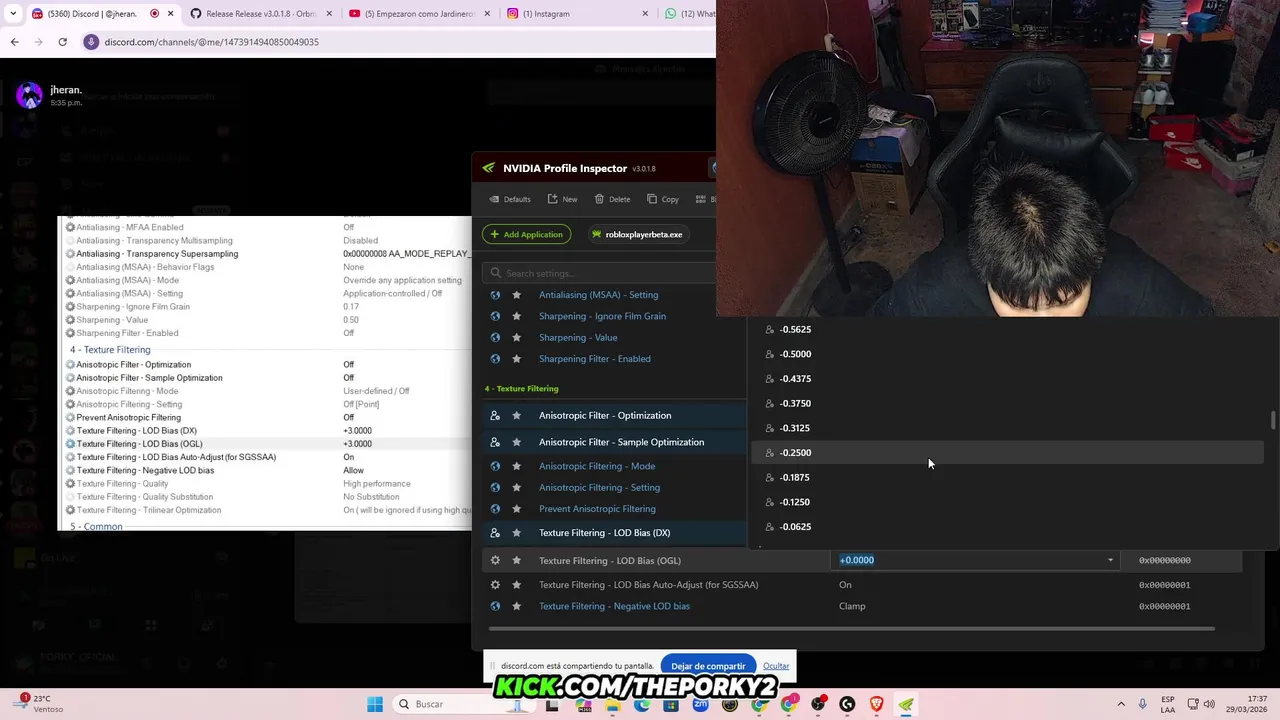Screen dimensions: 1280x720
Task: Switch to the YouTube Empezaron como Jardinero tab
Action: 418,14
